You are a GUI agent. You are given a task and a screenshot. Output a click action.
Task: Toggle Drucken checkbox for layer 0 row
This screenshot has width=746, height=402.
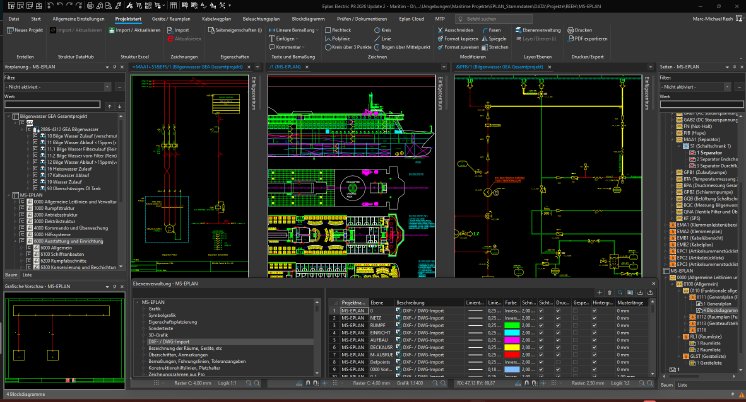pos(558,311)
